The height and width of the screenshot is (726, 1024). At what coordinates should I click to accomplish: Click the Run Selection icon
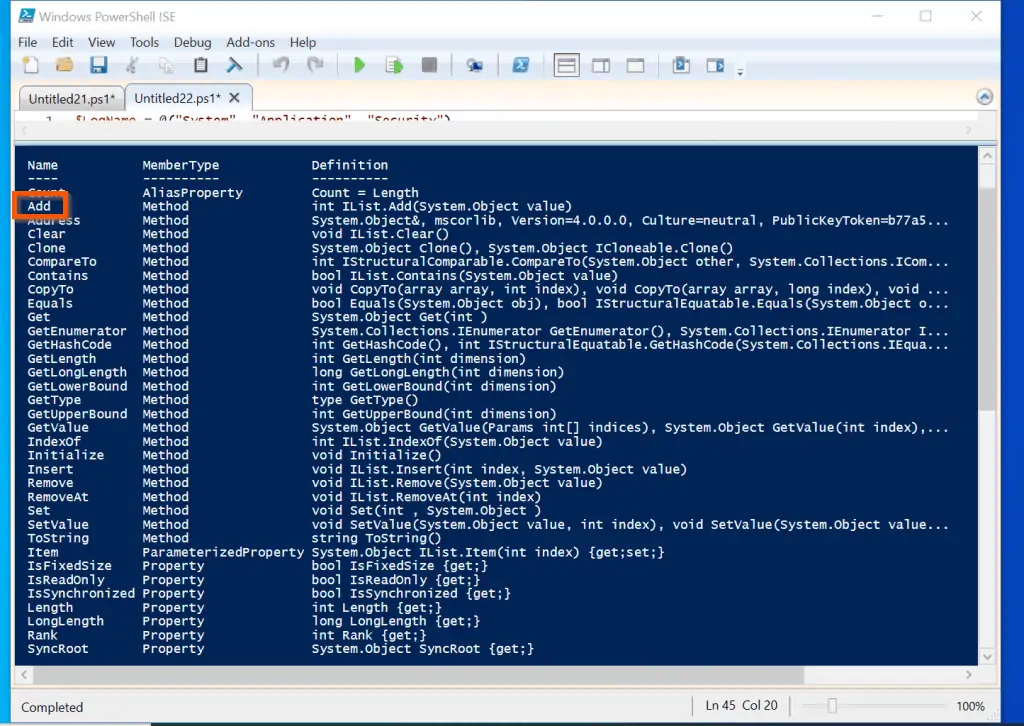(394, 65)
